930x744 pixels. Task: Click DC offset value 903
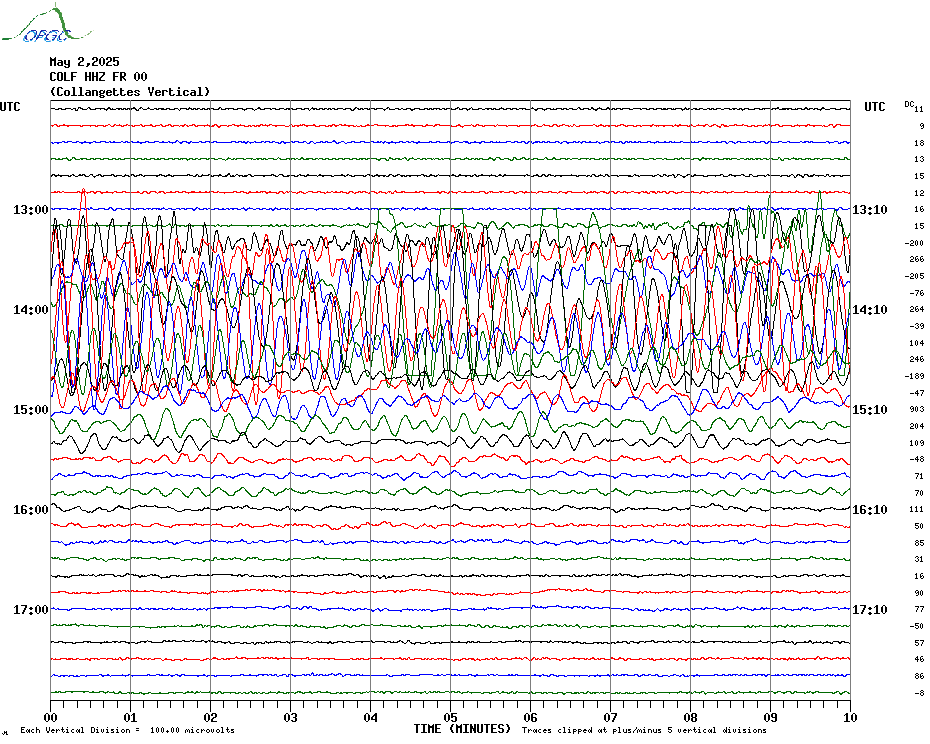[x=917, y=409]
